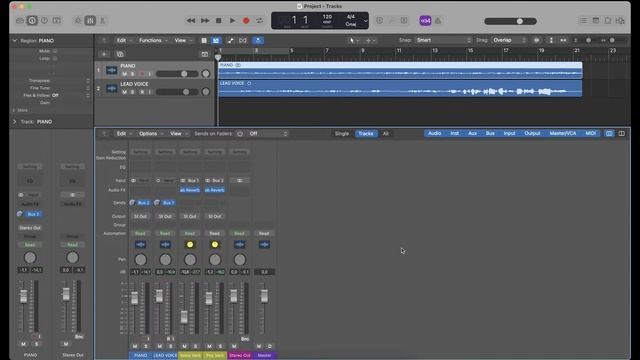Click the LEAD VOICE track header icon
Viewport: 640px width, 360px height.
pyautogui.click(x=111, y=89)
